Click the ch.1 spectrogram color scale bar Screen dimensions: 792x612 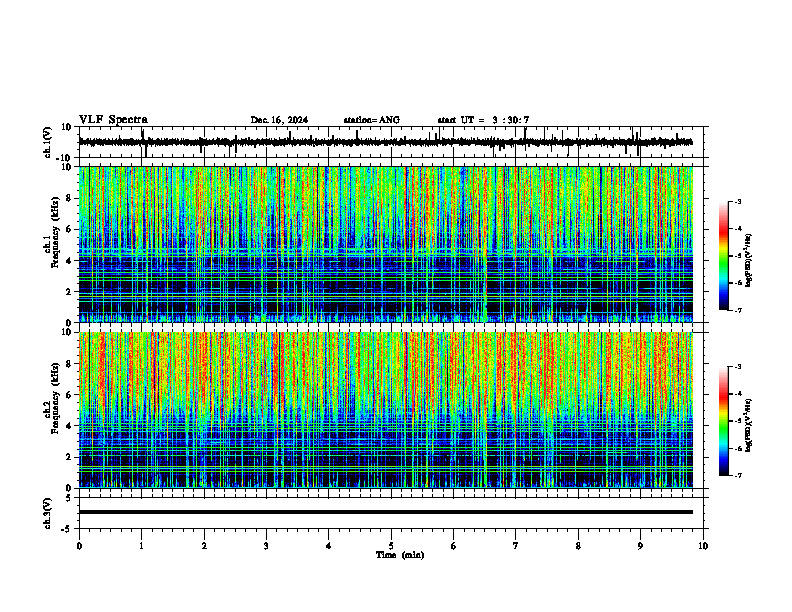[724, 256]
